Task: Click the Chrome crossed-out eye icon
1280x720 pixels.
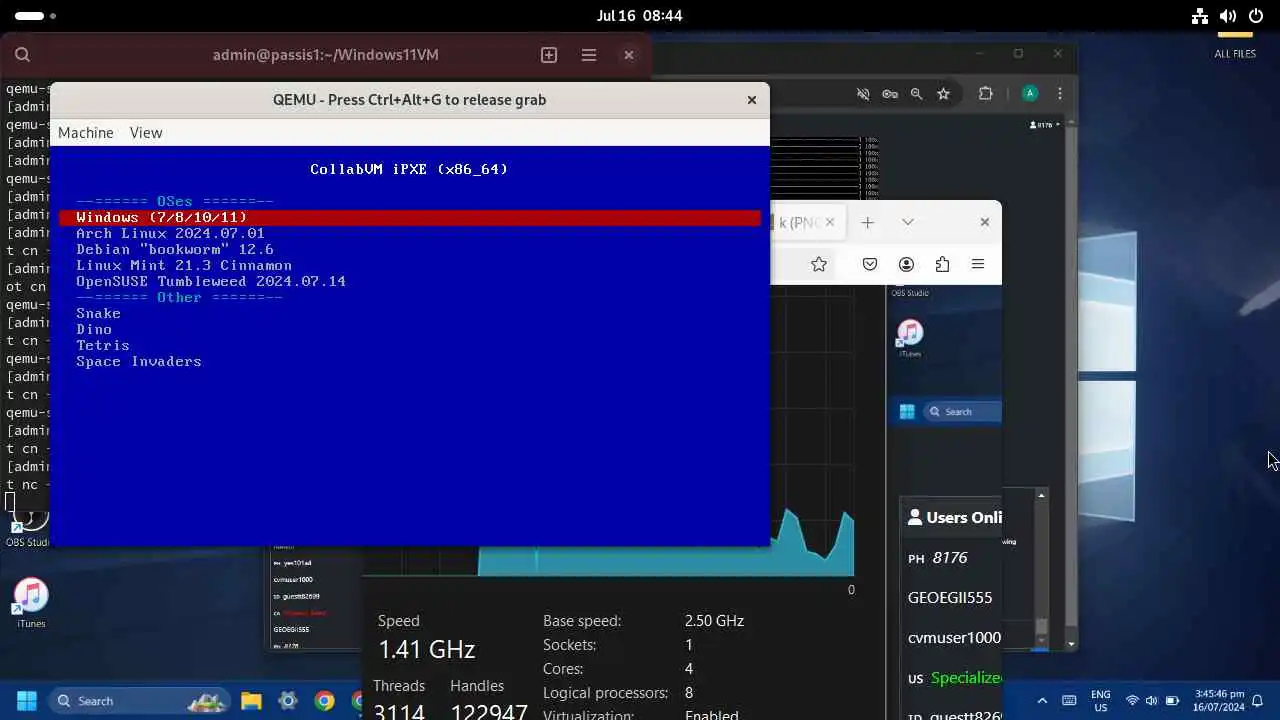Action: point(863,94)
